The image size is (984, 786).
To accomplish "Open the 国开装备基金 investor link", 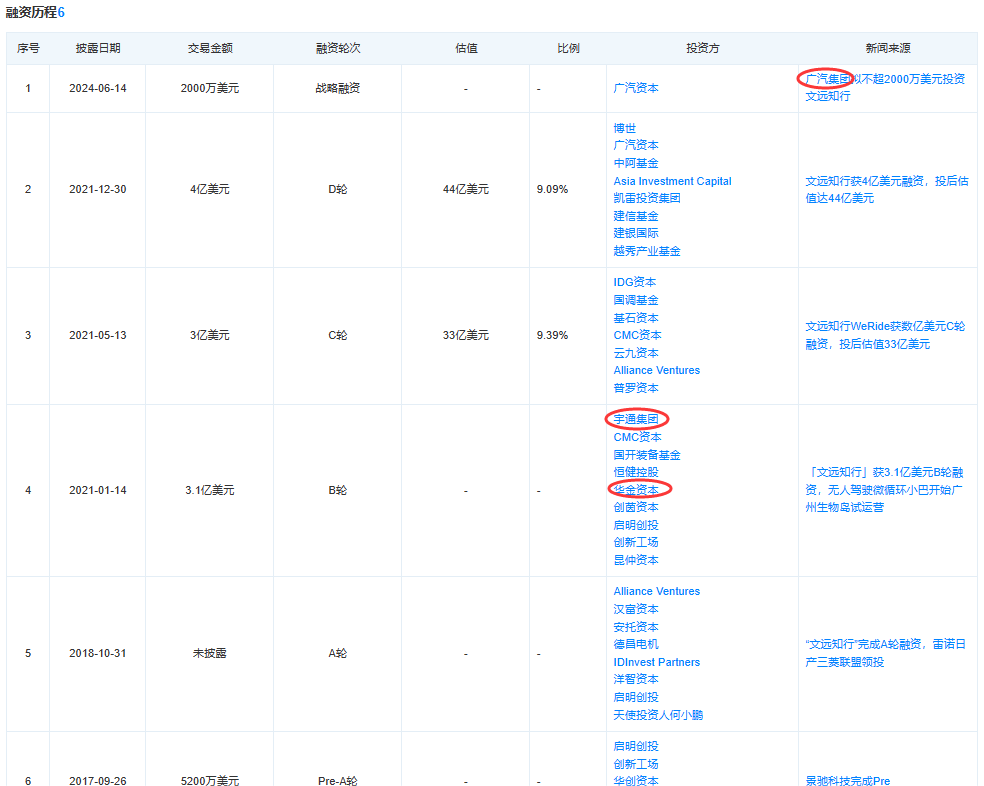I will point(647,455).
